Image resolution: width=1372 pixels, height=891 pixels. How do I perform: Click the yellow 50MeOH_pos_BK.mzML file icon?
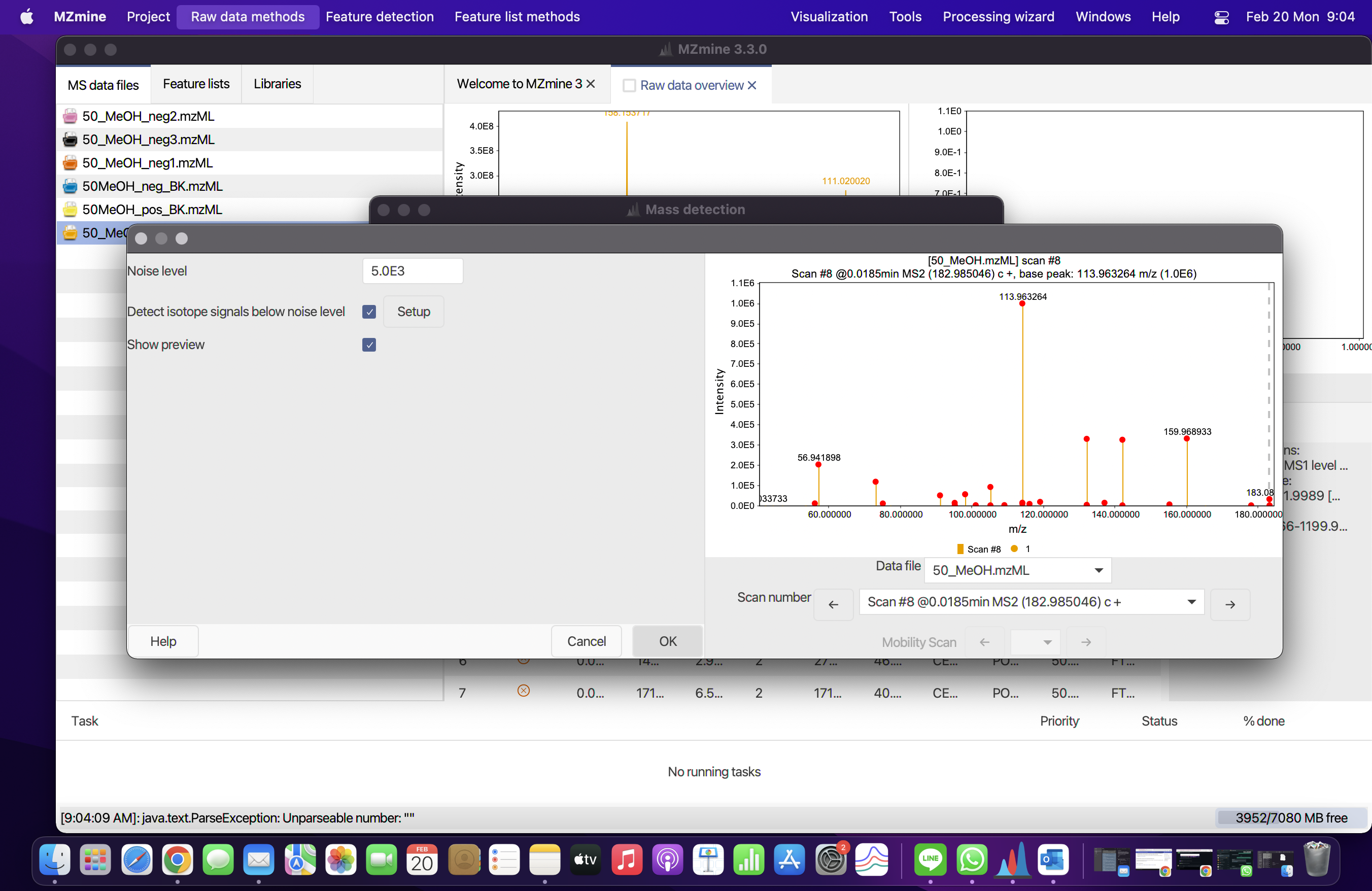point(70,210)
